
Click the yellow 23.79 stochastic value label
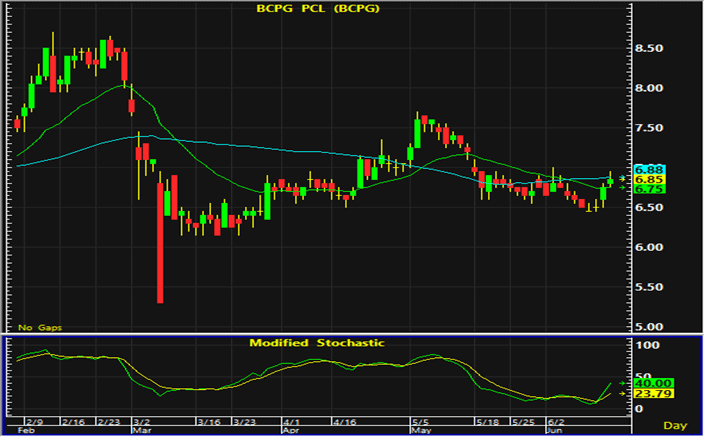(x=652, y=394)
